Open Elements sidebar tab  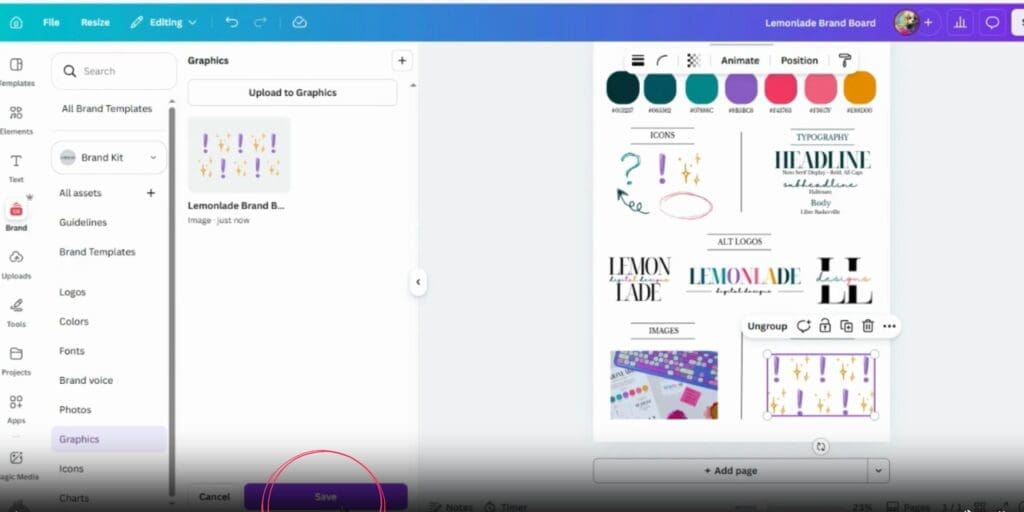coord(16,120)
